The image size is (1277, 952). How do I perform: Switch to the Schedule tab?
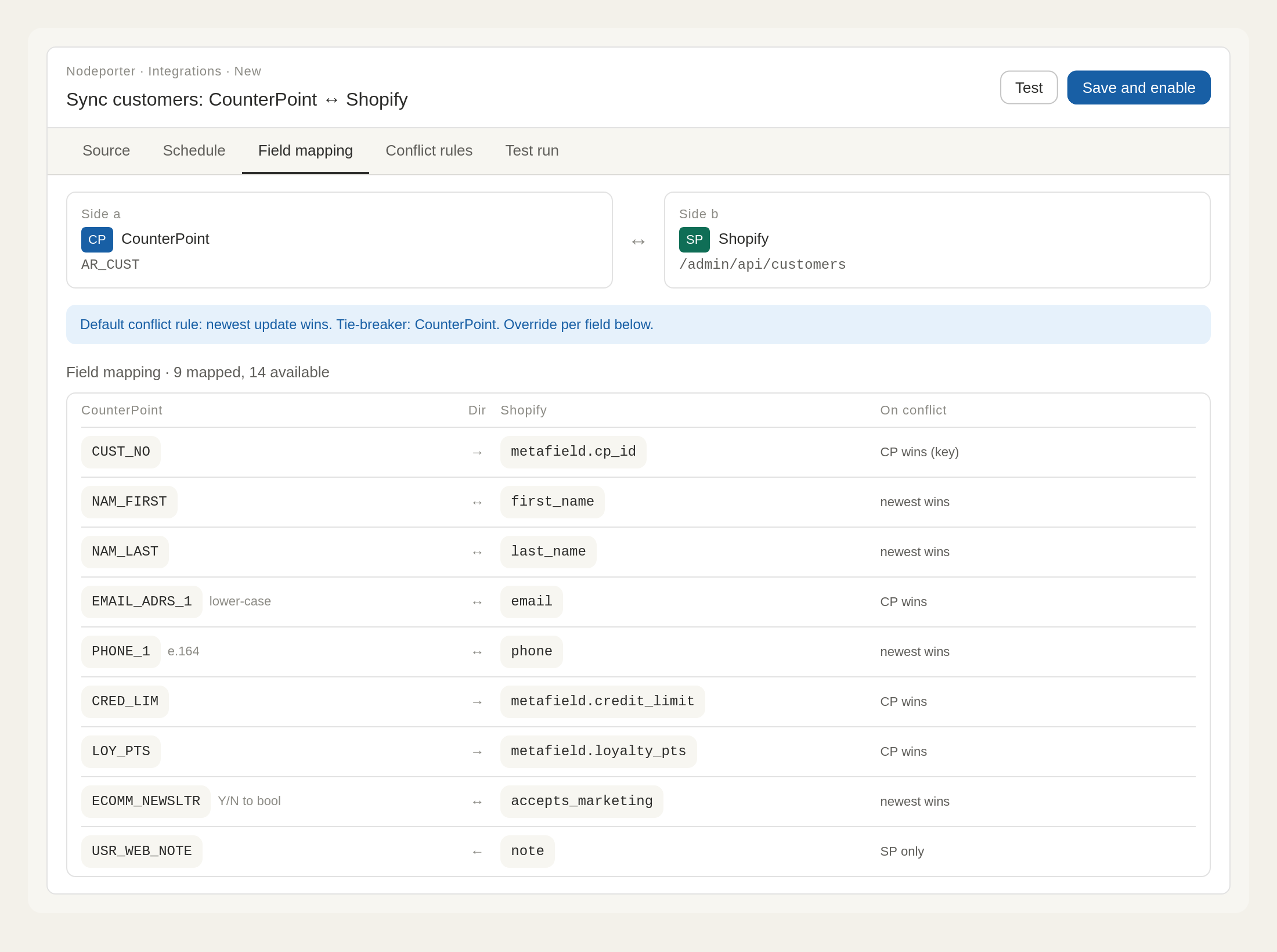coord(194,150)
